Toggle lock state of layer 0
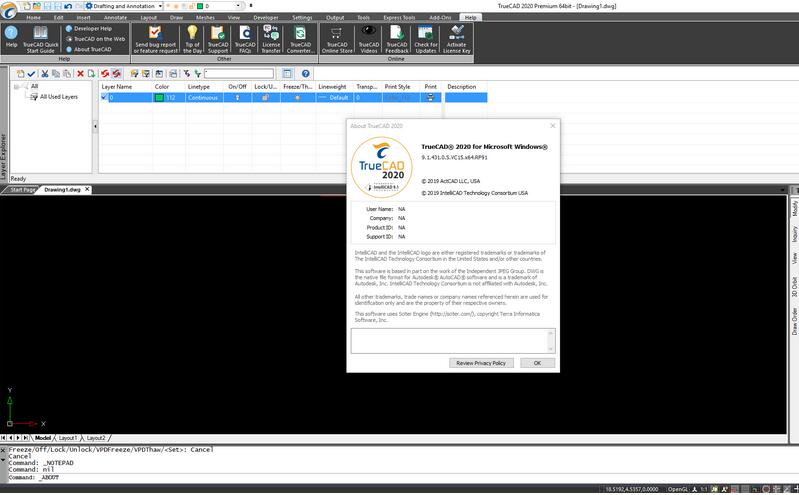 click(x=265, y=97)
